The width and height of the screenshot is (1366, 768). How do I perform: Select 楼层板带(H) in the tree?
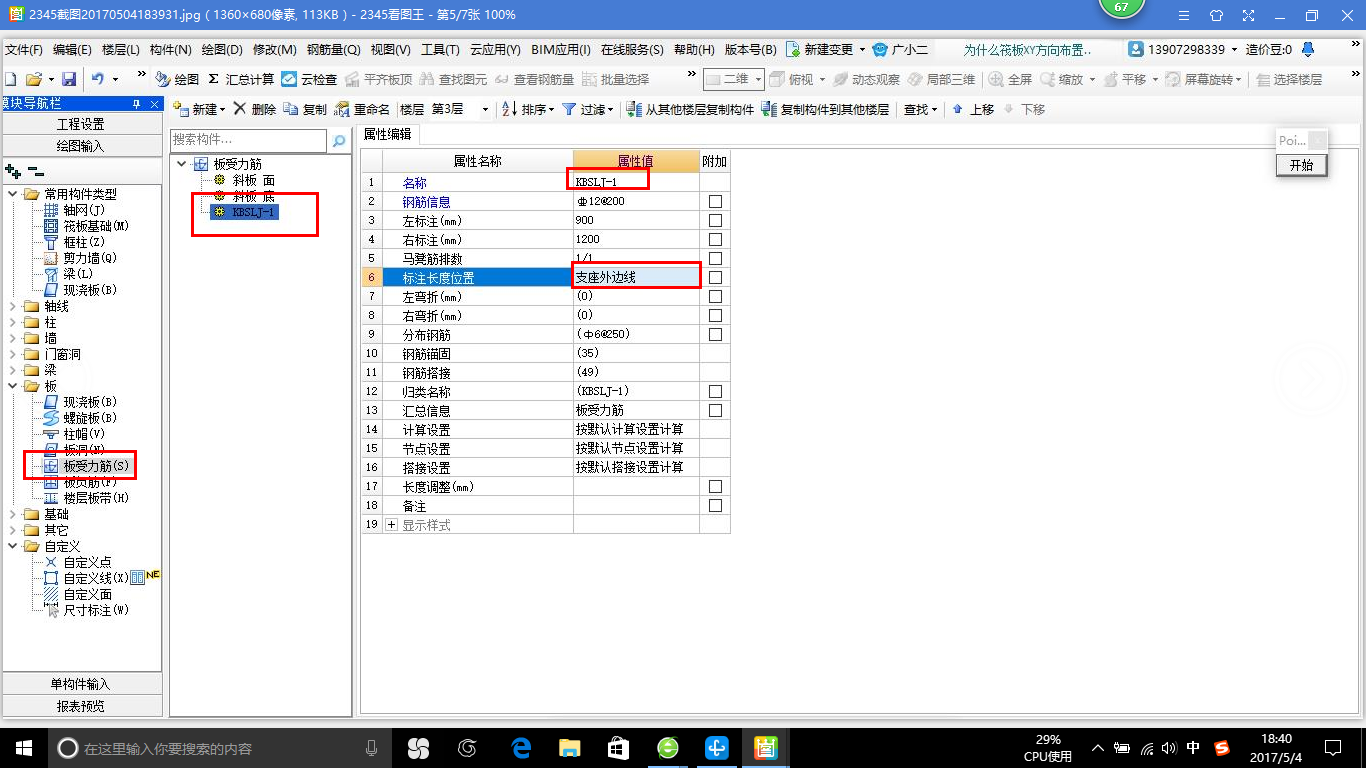(96, 498)
